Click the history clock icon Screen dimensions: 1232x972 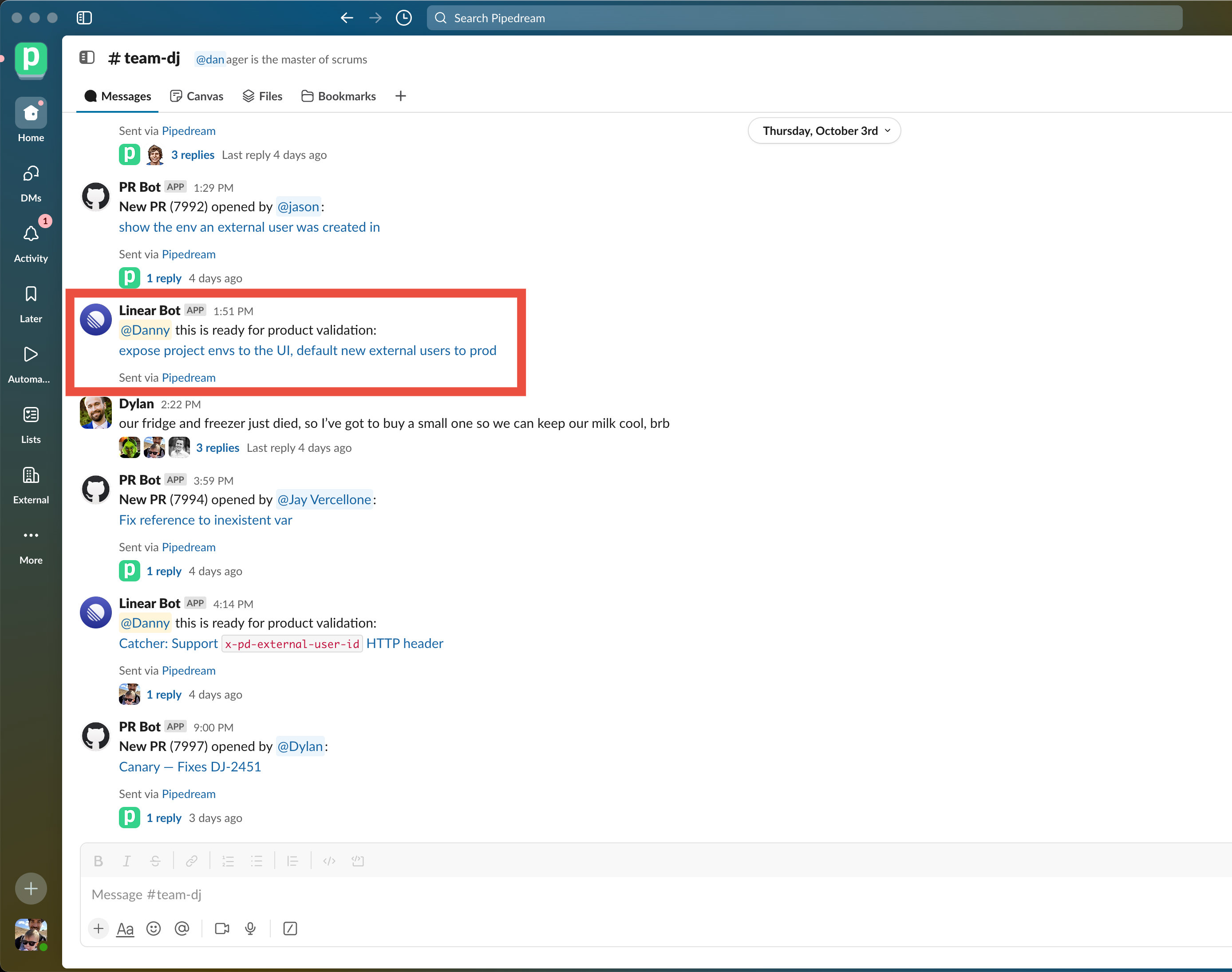click(x=403, y=18)
